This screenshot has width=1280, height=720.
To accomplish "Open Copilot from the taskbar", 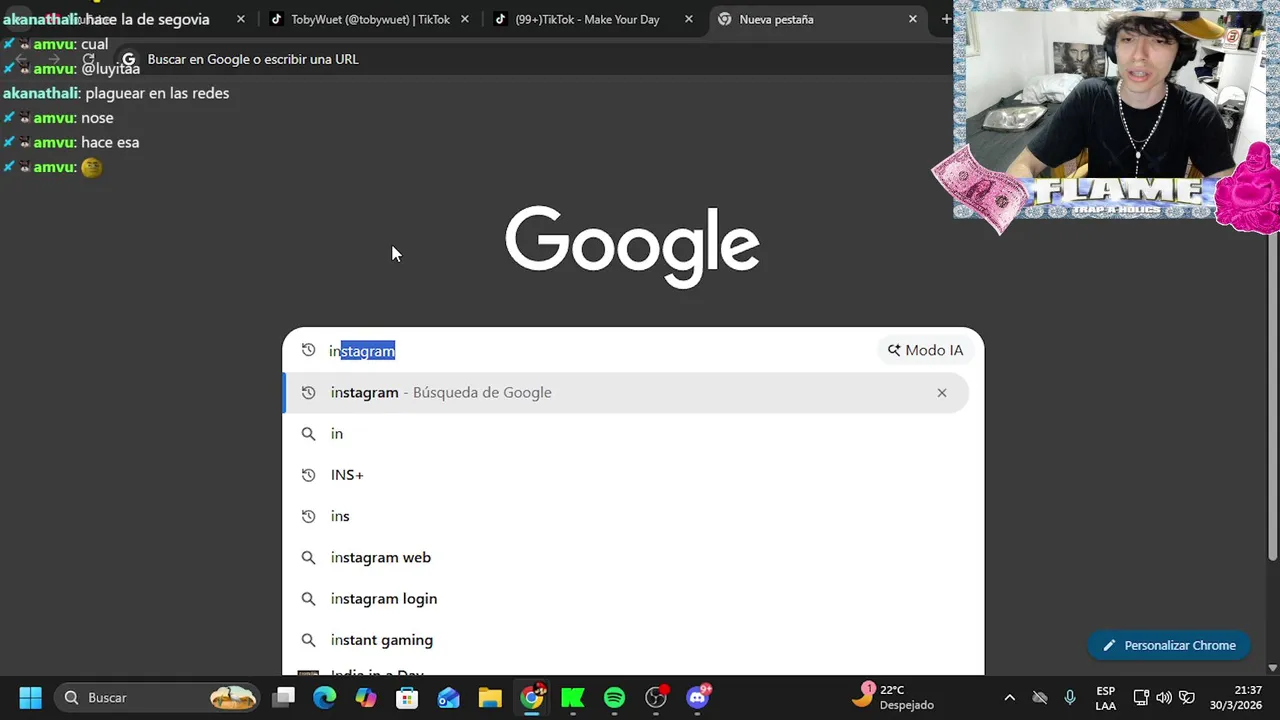I will (366, 697).
